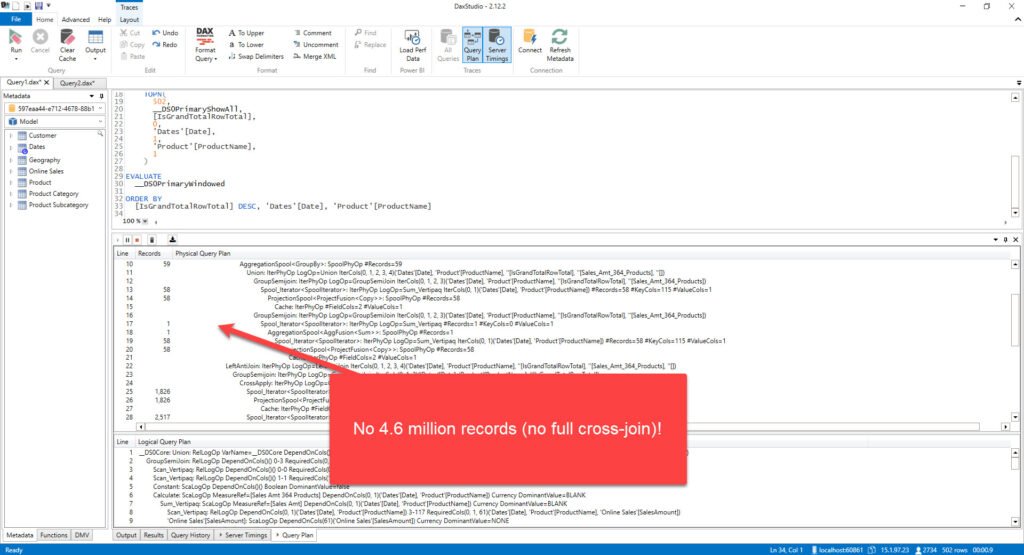The width and height of the screenshot is (1024, 555).
Task: Run the DAX query
Action: (16, 43)
